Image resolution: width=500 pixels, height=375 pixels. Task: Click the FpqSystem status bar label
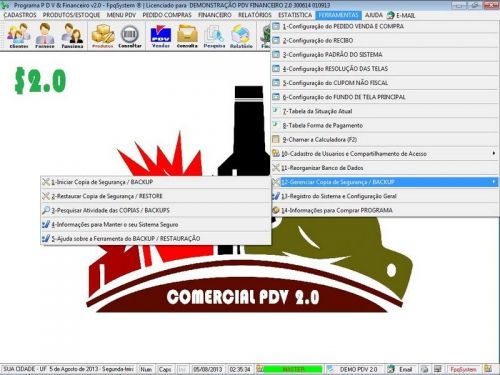tap(463, 369)
